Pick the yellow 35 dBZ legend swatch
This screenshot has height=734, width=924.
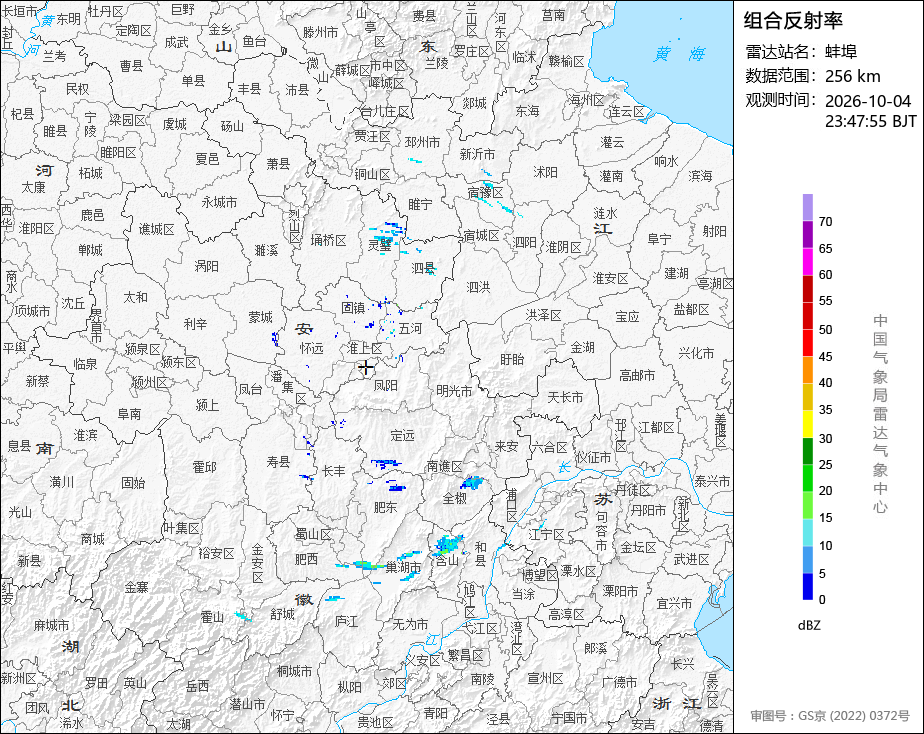click(x=807, y=424)
